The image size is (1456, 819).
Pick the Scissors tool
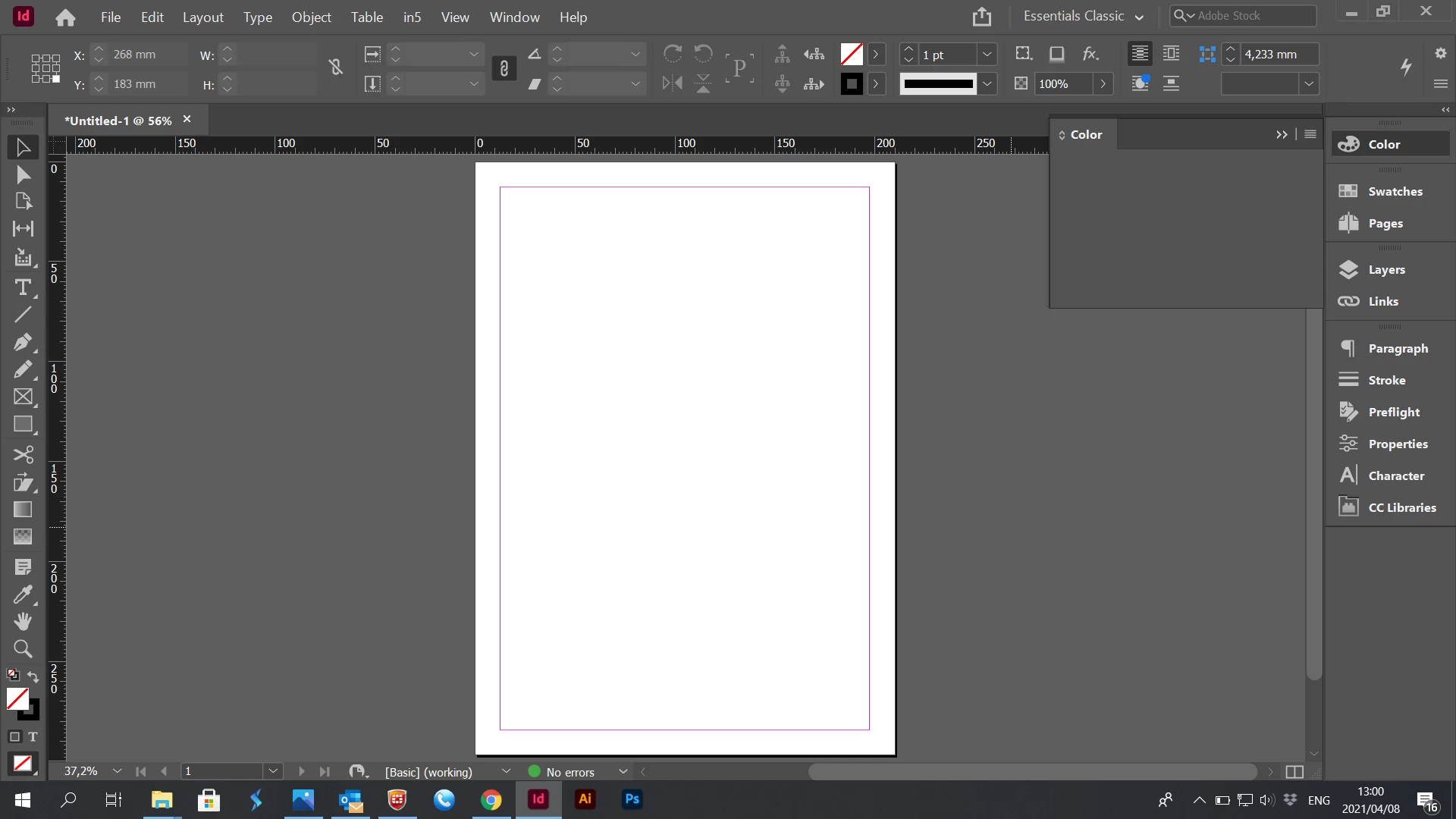23,454
